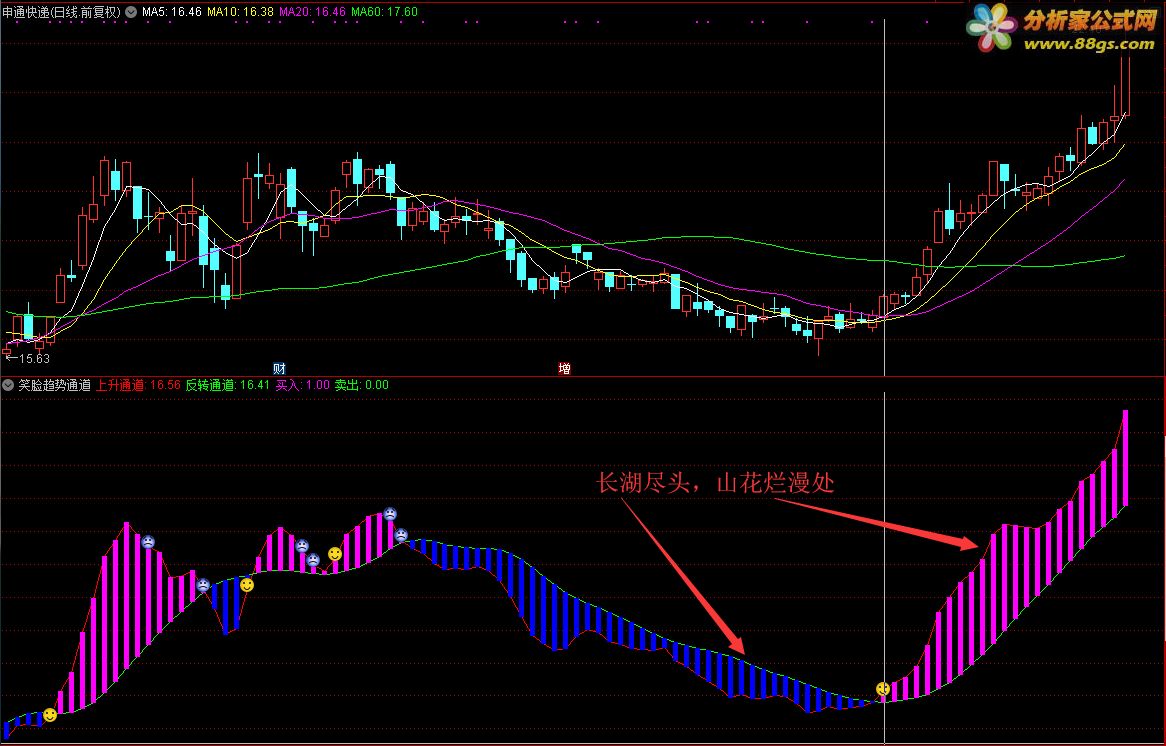Click the magenta MA20: 16.46 label

click(x=312, y=12)
